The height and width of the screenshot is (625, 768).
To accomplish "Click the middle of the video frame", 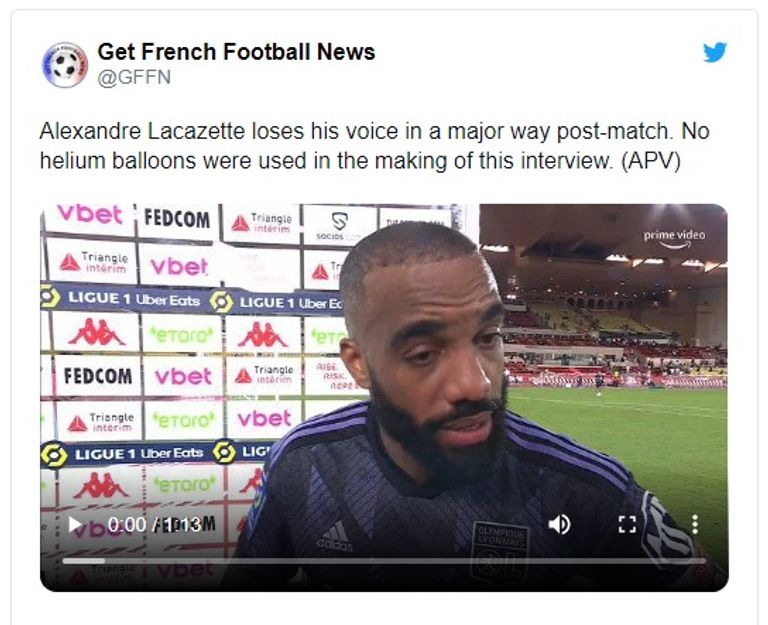I will (x=384, y=397).
